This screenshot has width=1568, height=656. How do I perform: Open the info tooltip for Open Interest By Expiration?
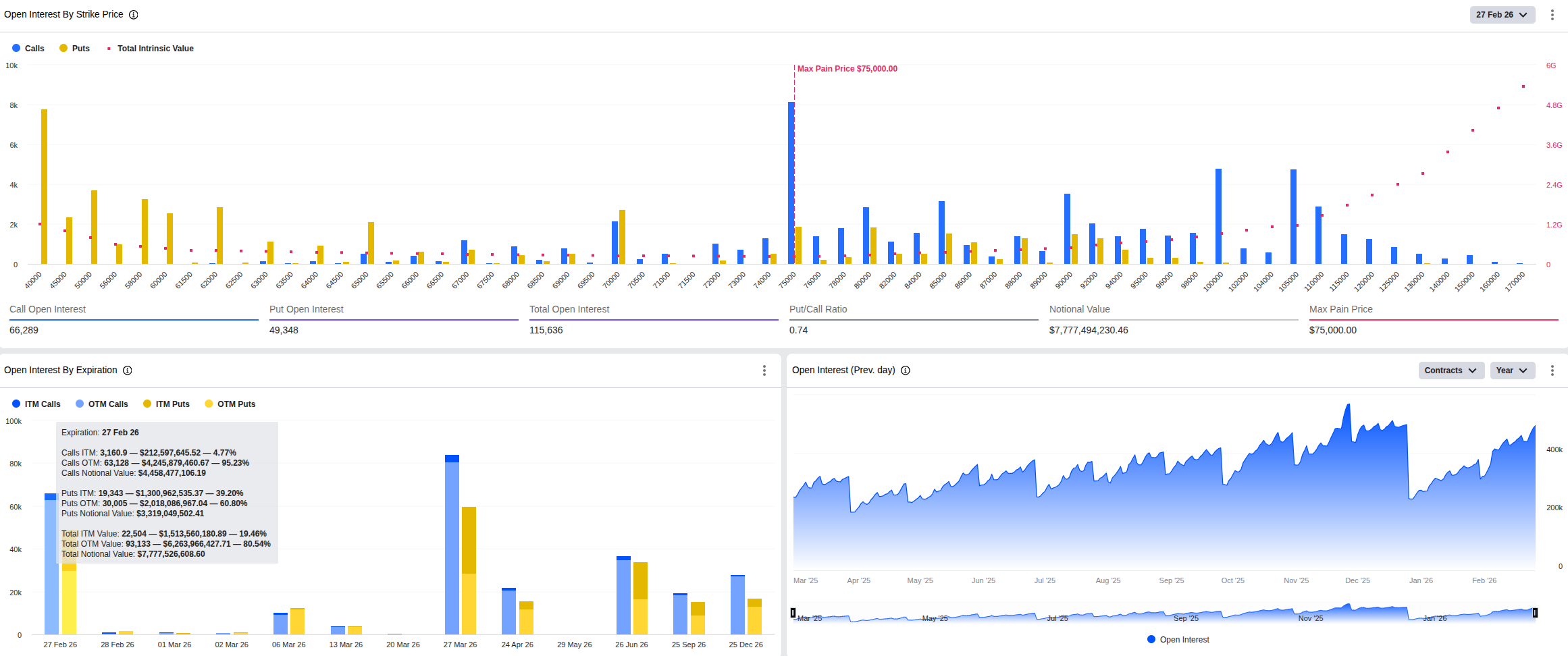pyautogui.click(x=128, y=370)
